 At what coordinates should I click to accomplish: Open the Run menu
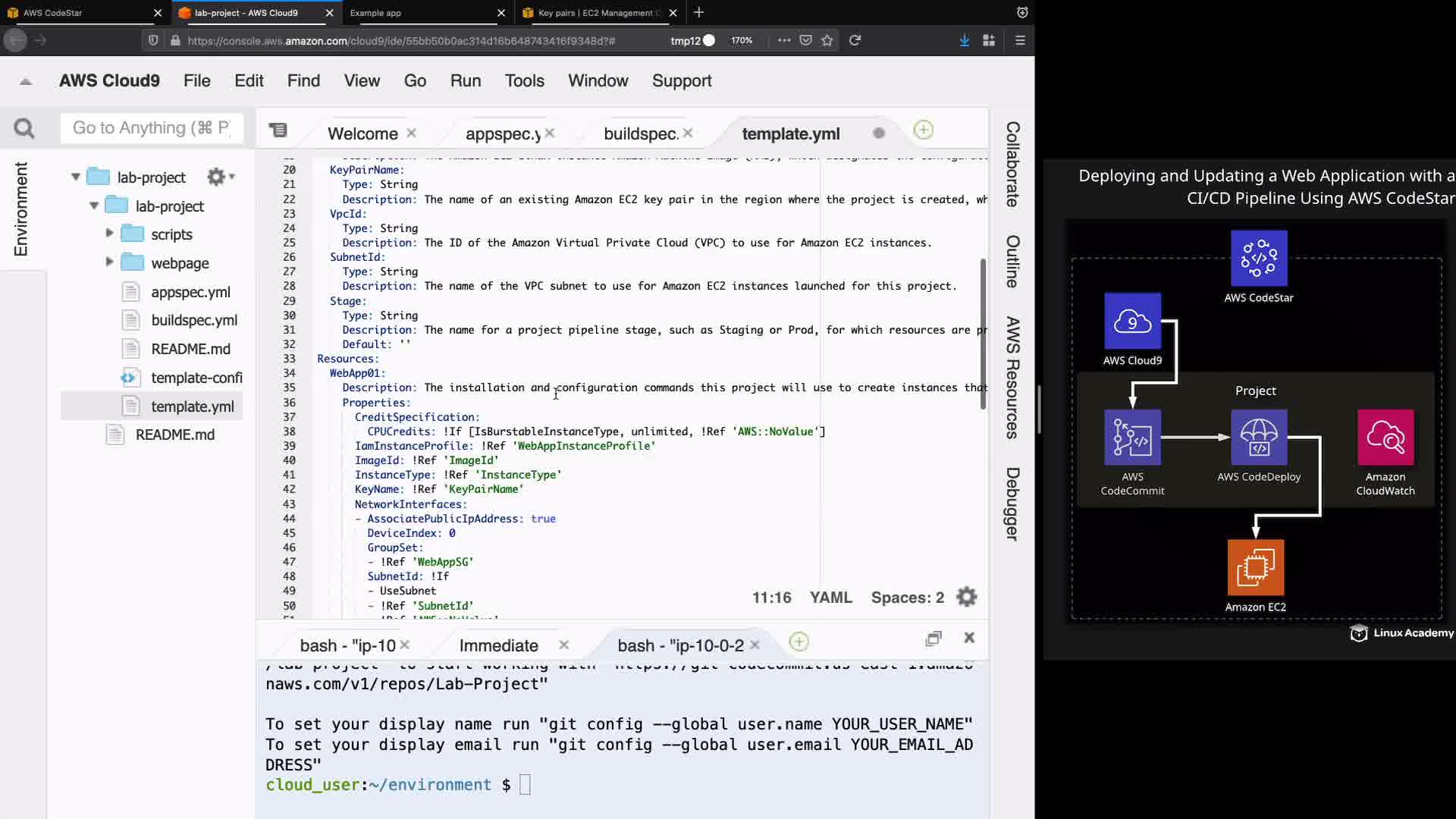point(465,81)
